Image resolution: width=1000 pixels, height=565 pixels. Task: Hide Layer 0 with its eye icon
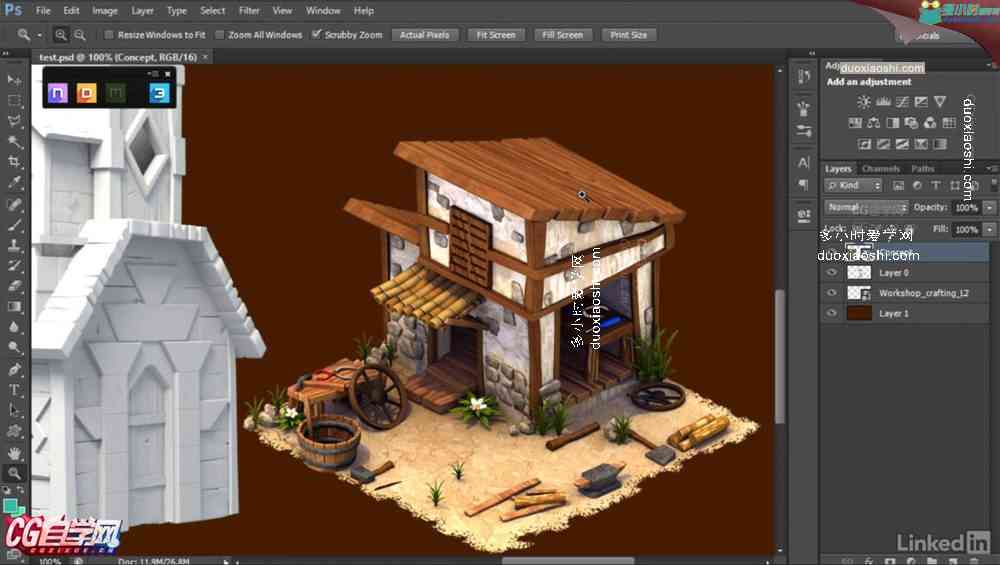tap(831, 273)
